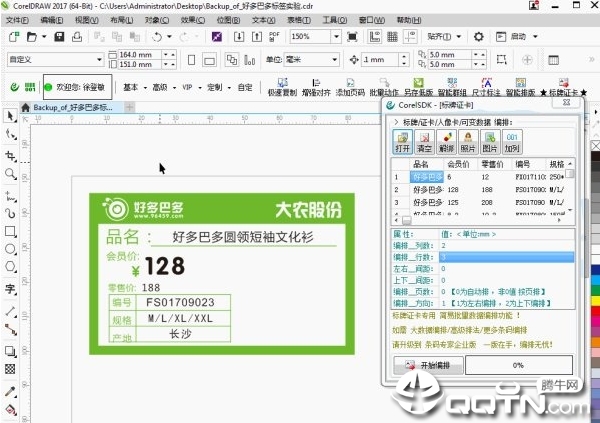Select the Text tool (字)
The width and height of the screenshot is (600, 423).
click(x=10, y=289)
